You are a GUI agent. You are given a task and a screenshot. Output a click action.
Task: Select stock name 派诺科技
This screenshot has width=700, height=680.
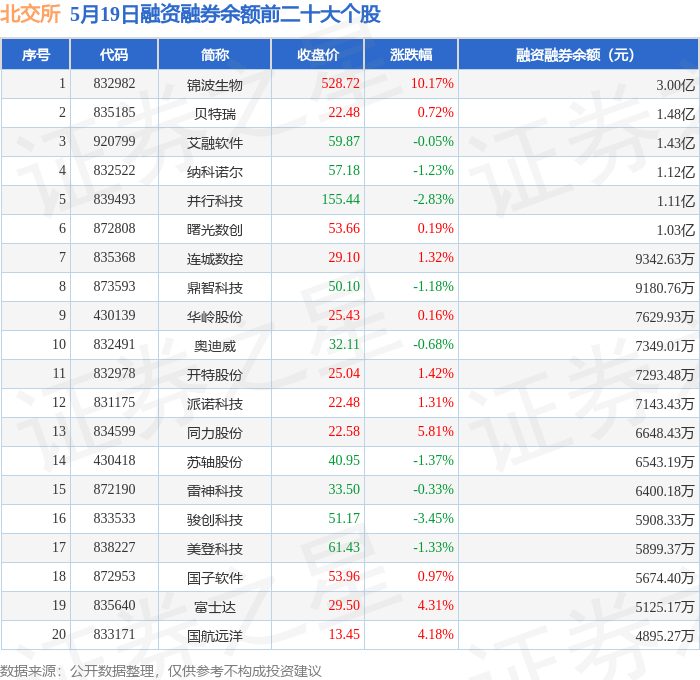point(215,404)
